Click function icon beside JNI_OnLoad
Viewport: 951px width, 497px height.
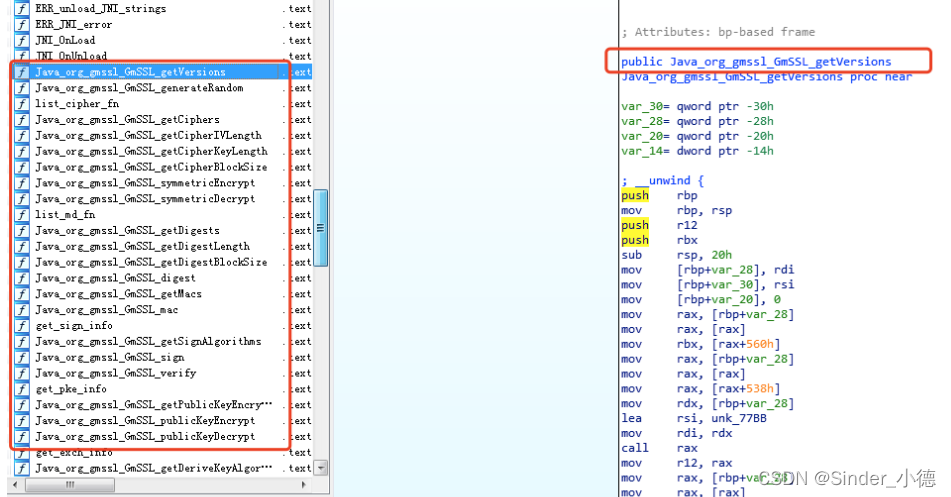22,40
